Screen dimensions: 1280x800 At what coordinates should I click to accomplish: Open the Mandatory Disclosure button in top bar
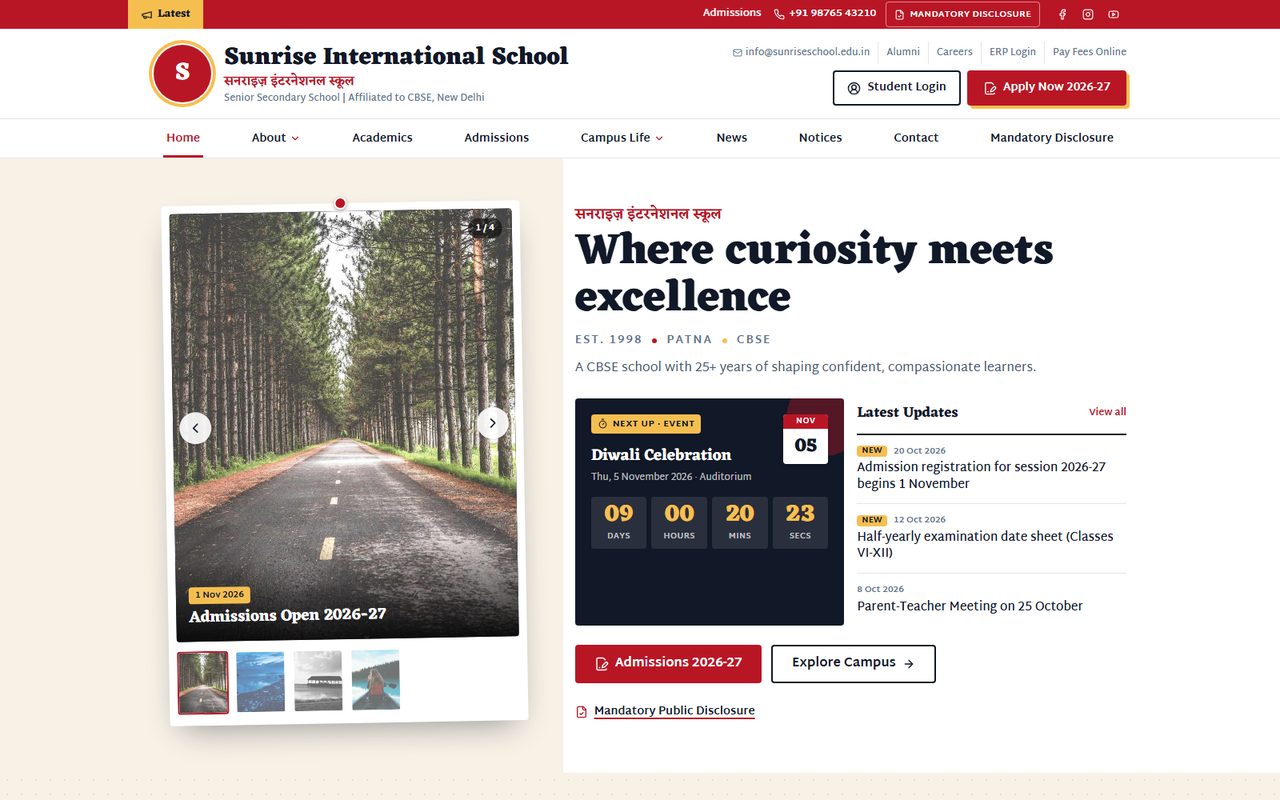963,14
